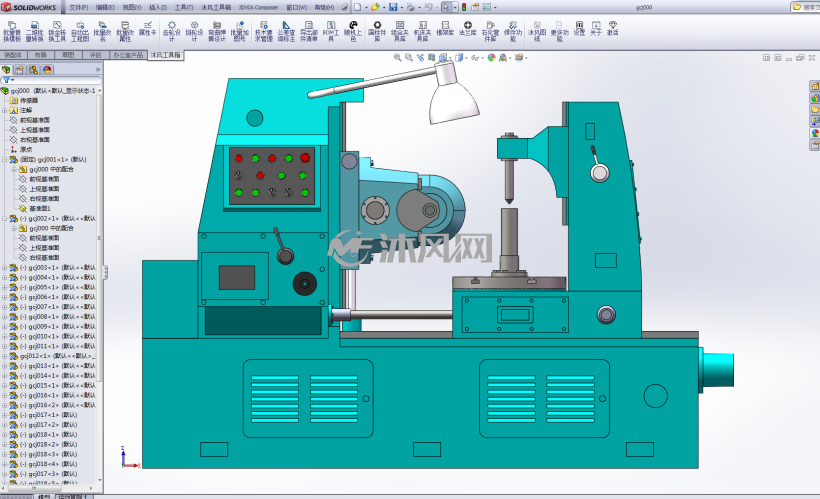Open the 文件(F) menu

(x=78, y=7)
